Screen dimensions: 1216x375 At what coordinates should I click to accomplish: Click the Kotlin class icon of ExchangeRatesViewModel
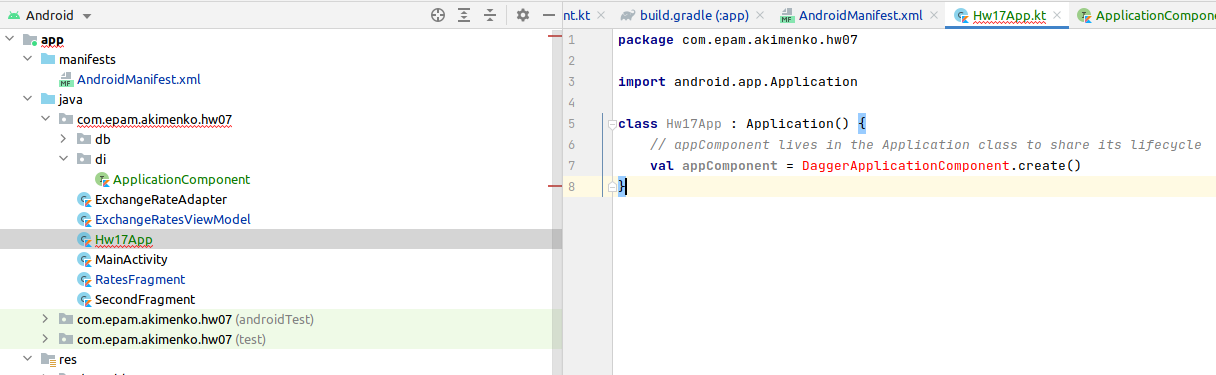coord(84,219)
